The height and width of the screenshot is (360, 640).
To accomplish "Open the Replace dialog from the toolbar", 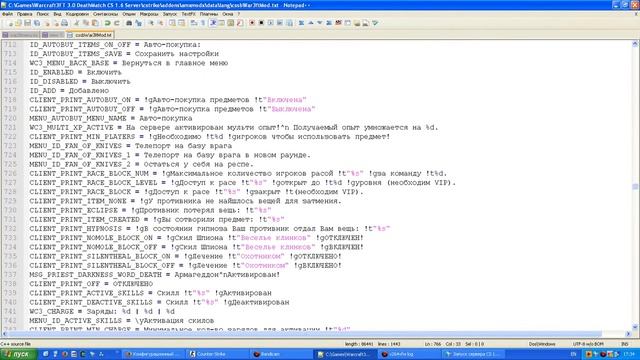I will 139,23.
